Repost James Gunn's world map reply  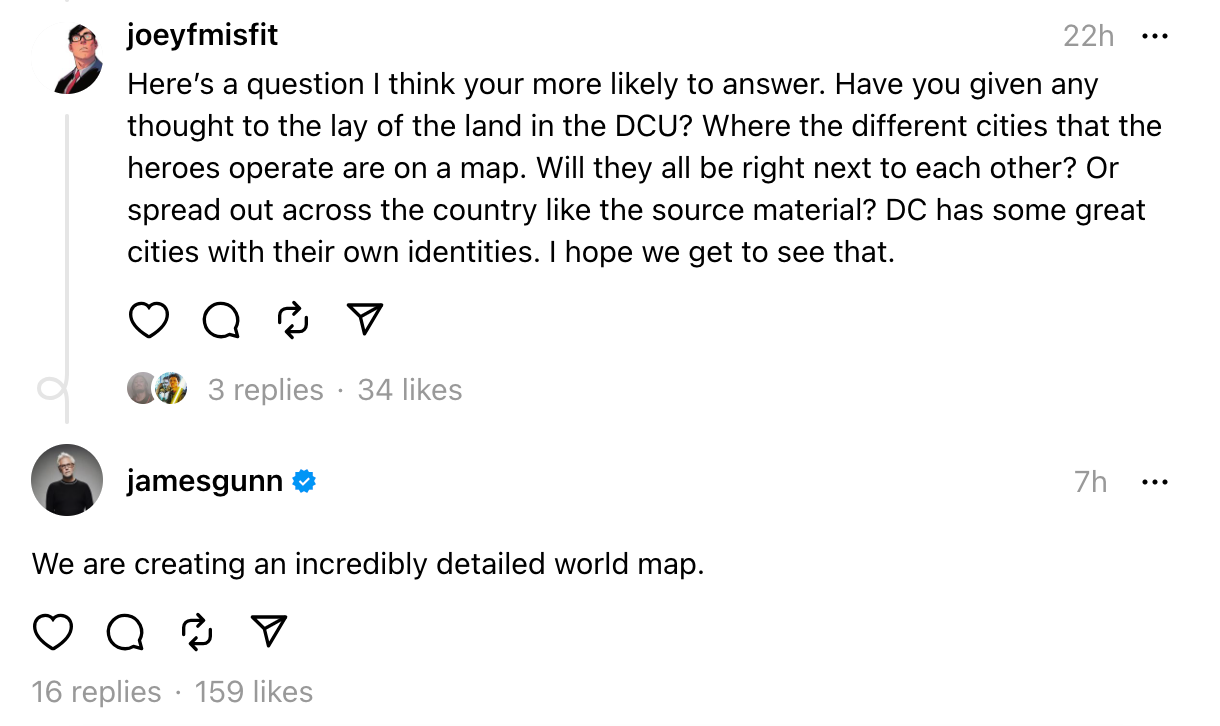[x=196, y=632]
